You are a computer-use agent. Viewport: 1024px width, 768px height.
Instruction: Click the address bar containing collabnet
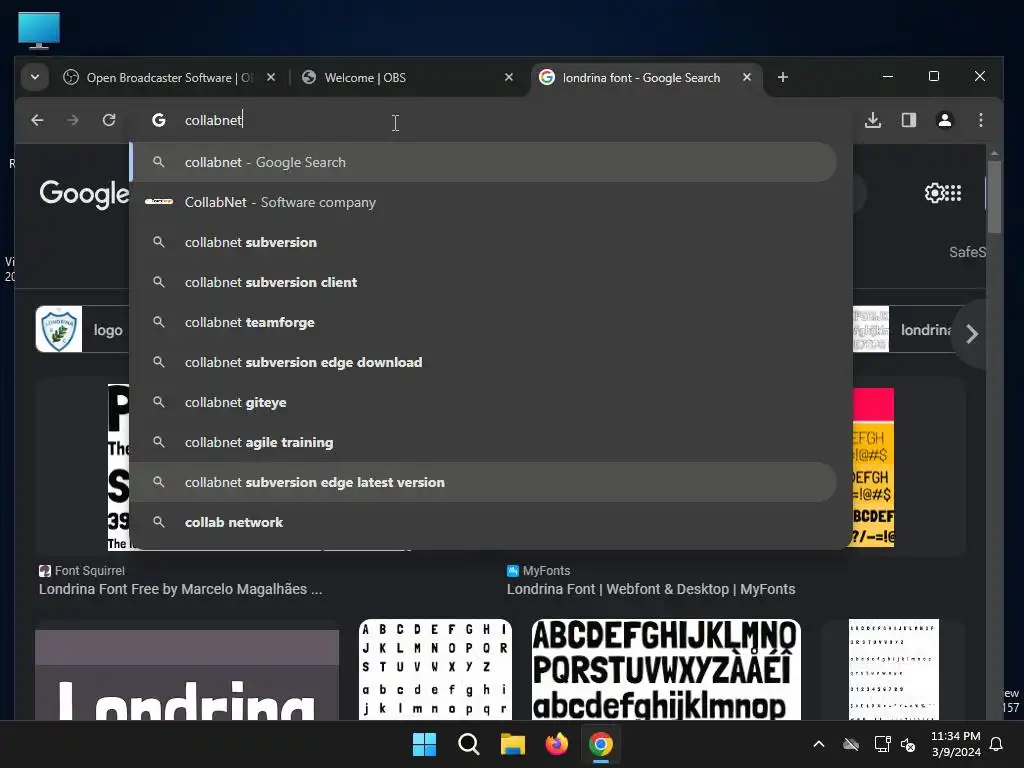point(490,120)
